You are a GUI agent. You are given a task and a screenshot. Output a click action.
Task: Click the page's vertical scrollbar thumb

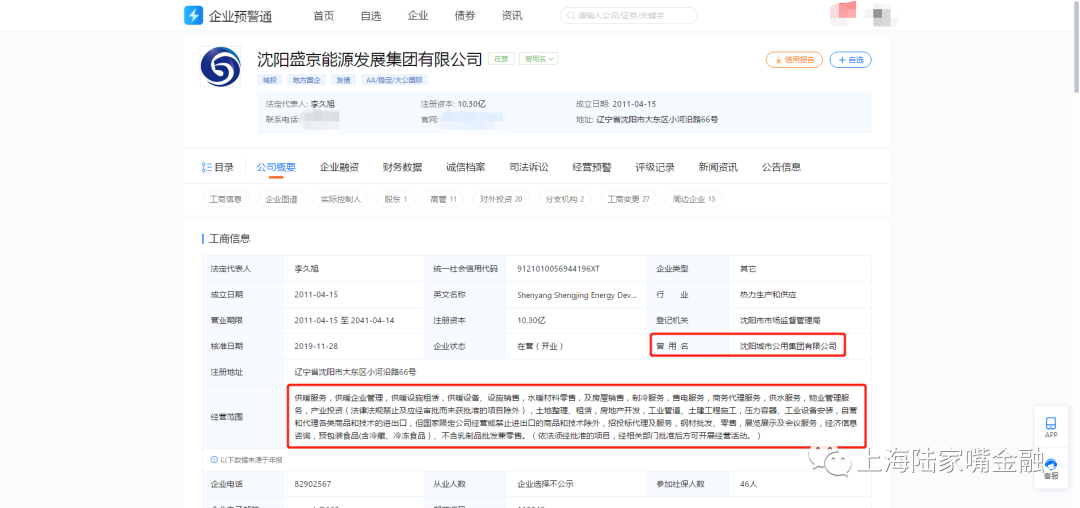click(x=1075, y=47)
